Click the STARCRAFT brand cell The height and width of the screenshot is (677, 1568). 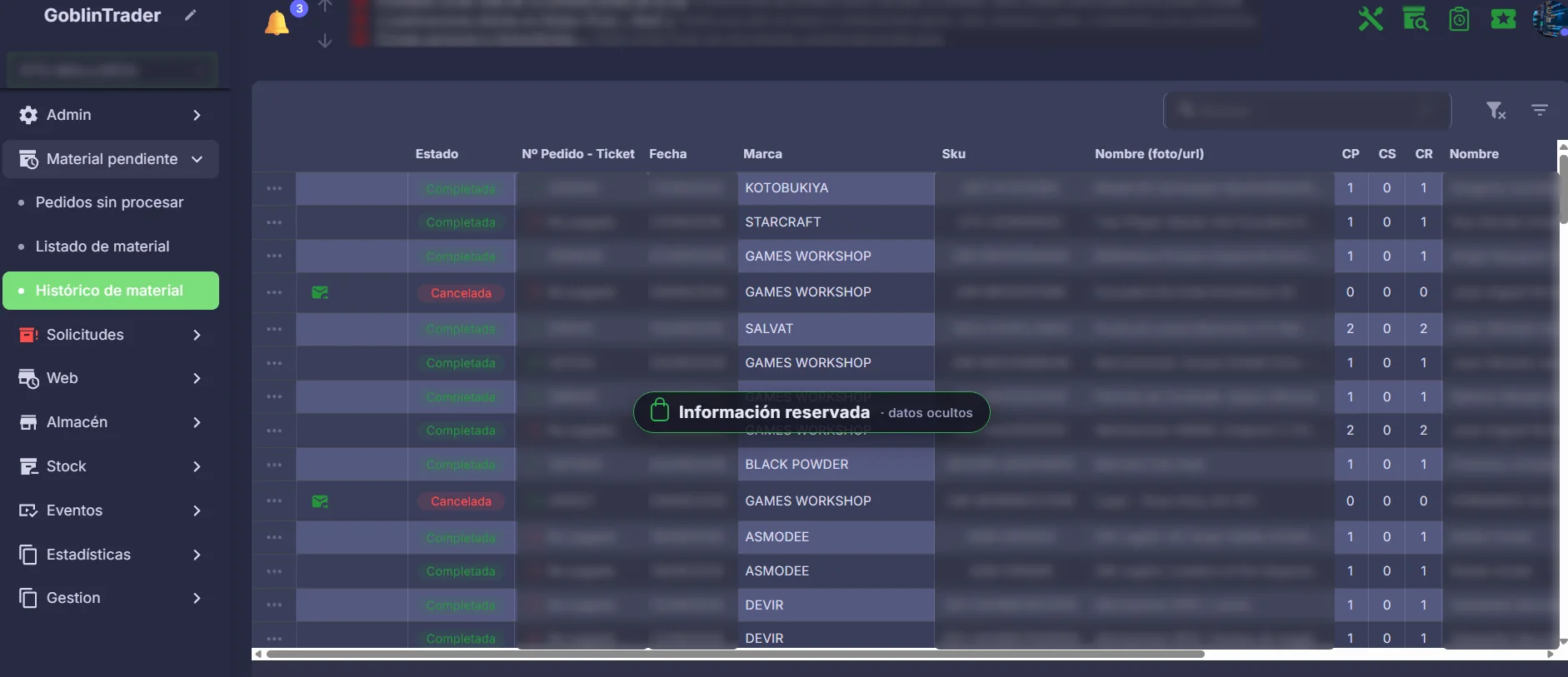pyautogui.click(x=836, y=222)
